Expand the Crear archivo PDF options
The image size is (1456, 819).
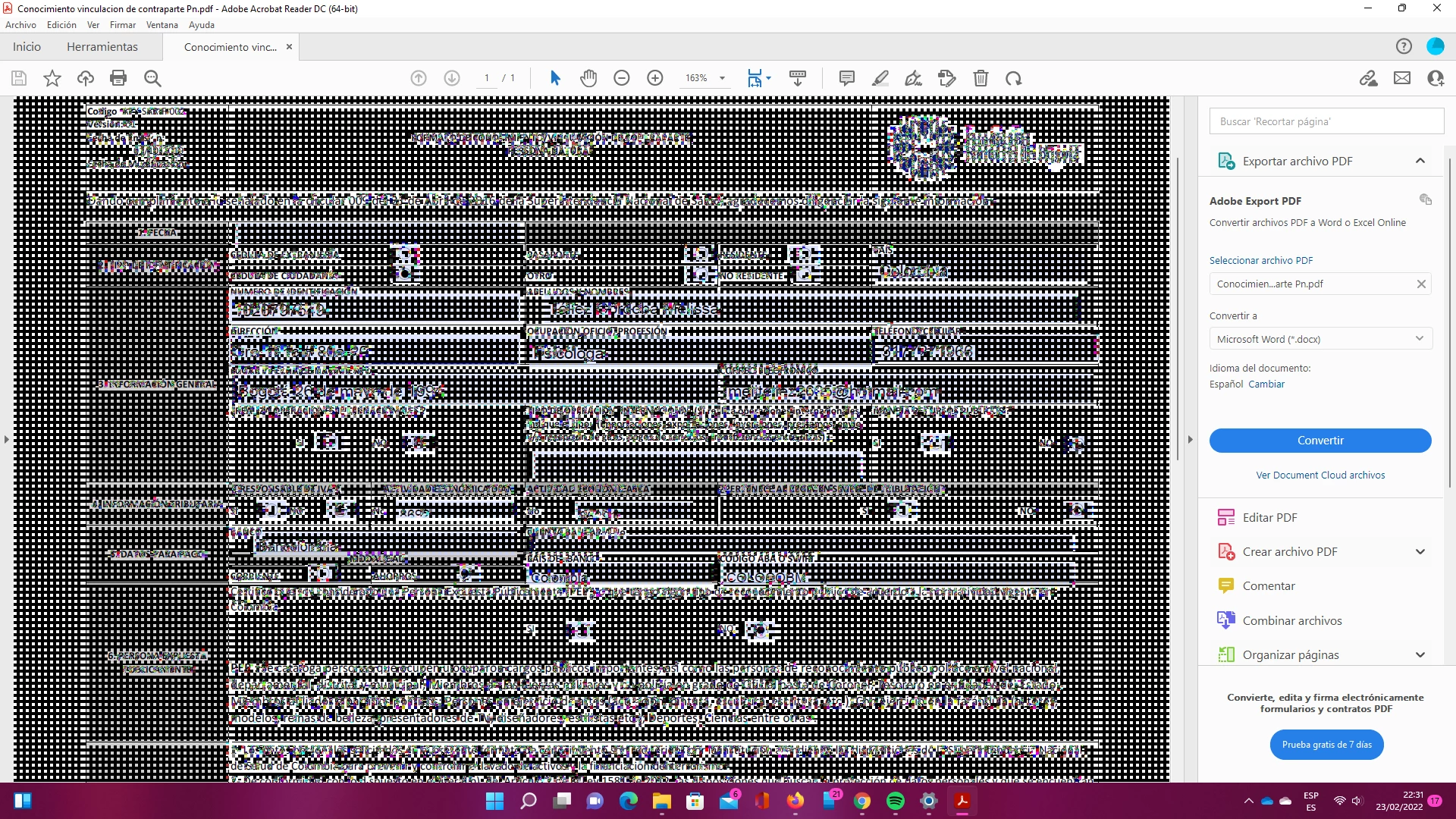(x=1420, y=552)
